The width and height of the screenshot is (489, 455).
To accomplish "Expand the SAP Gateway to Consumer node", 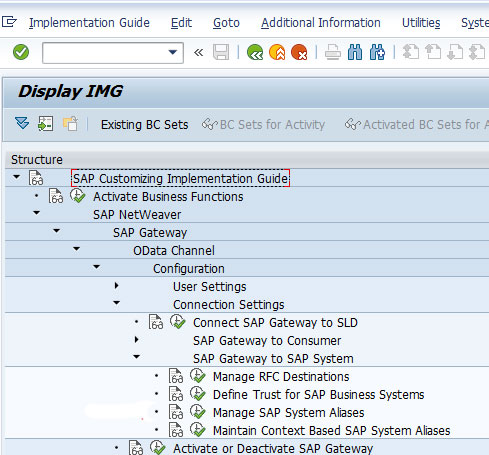I will pos(136,339).
